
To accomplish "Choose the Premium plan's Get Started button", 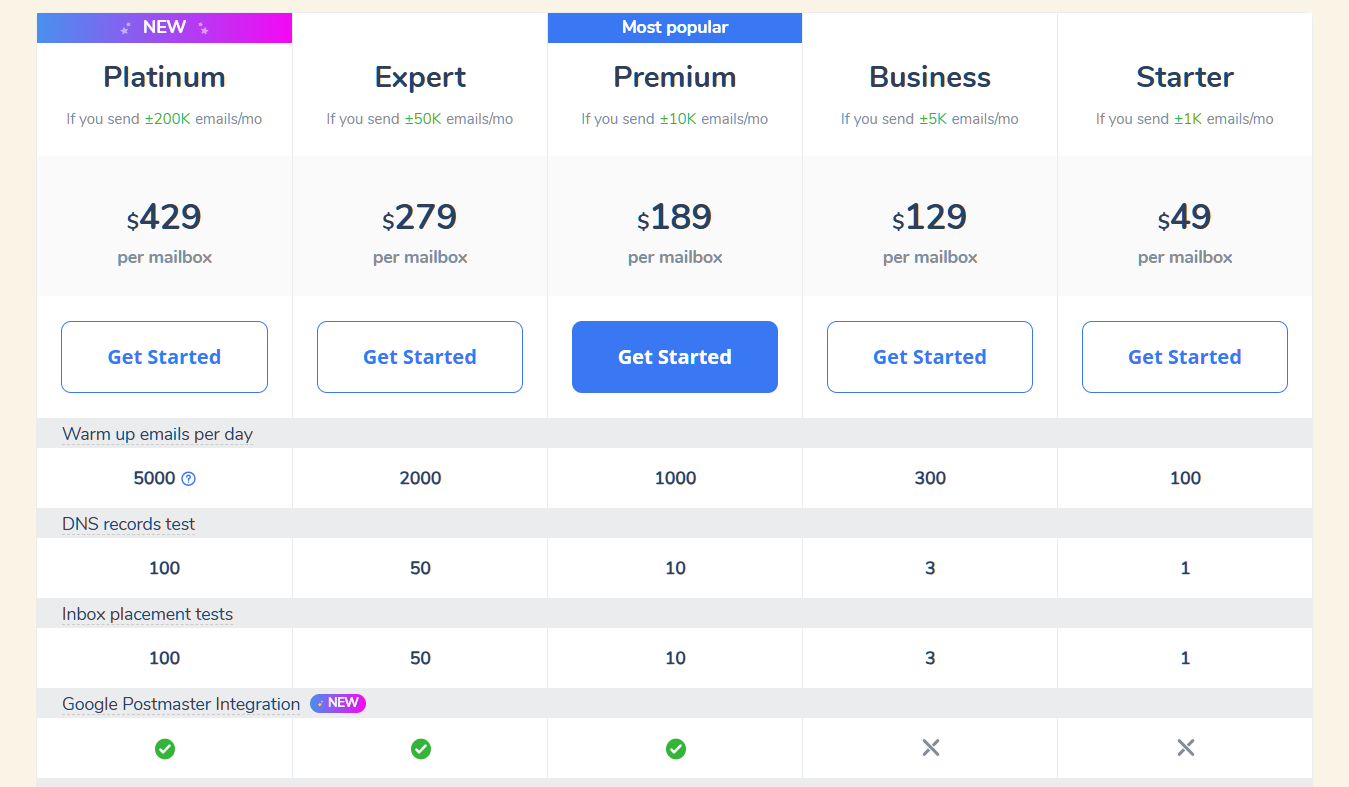I will point(675,357).
